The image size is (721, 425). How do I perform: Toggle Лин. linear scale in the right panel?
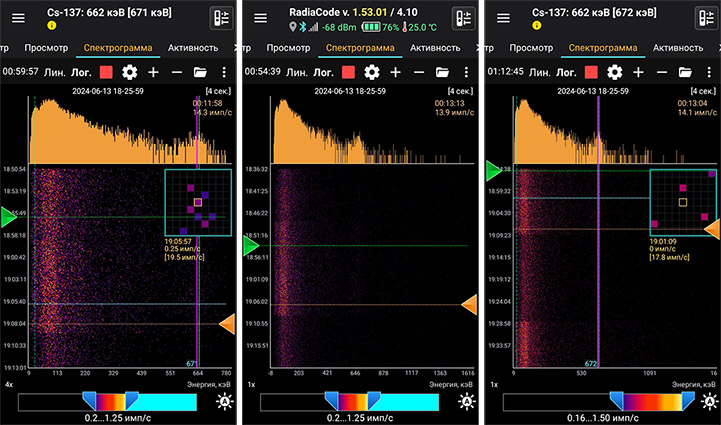534,72
